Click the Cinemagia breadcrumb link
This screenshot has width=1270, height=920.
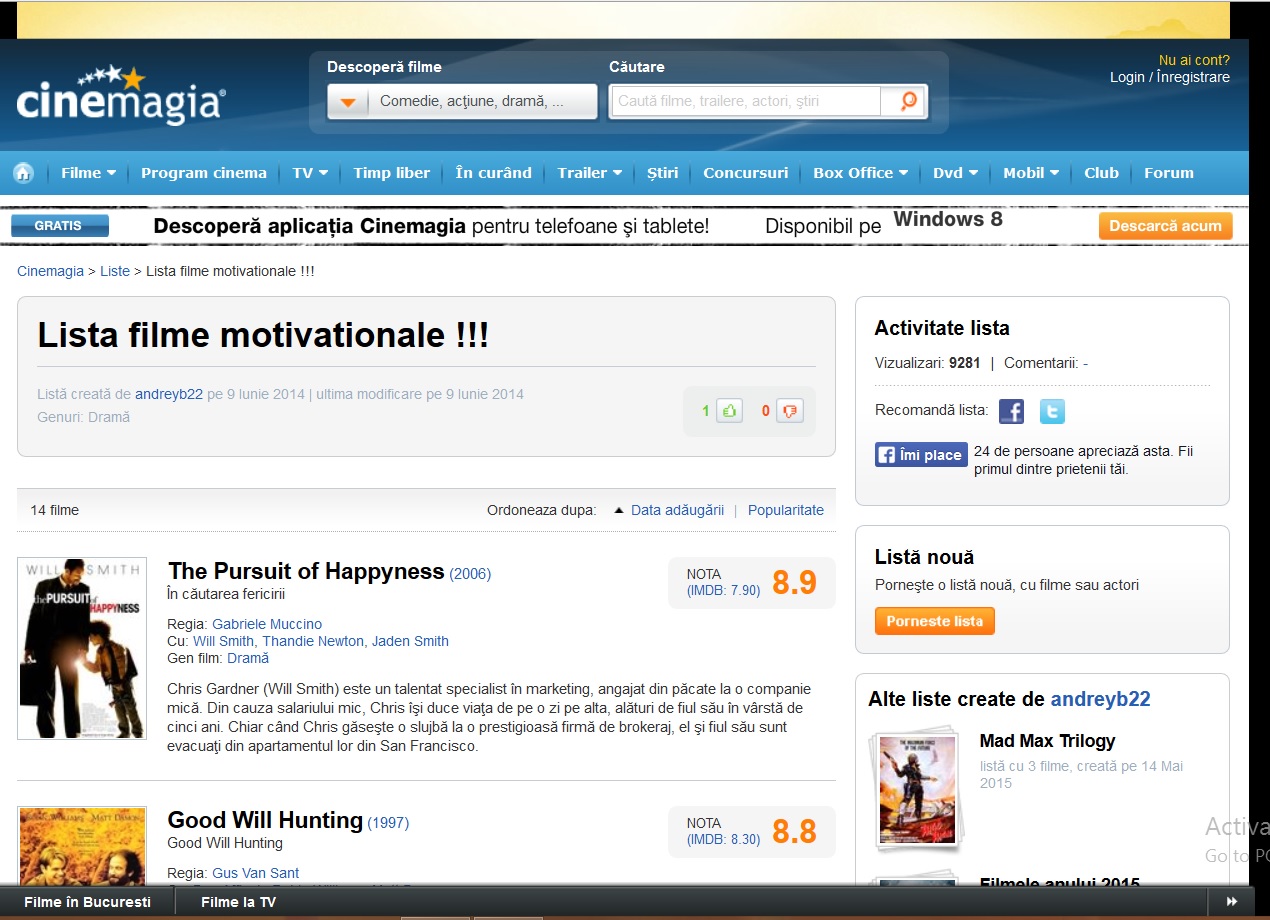[50, 271]
